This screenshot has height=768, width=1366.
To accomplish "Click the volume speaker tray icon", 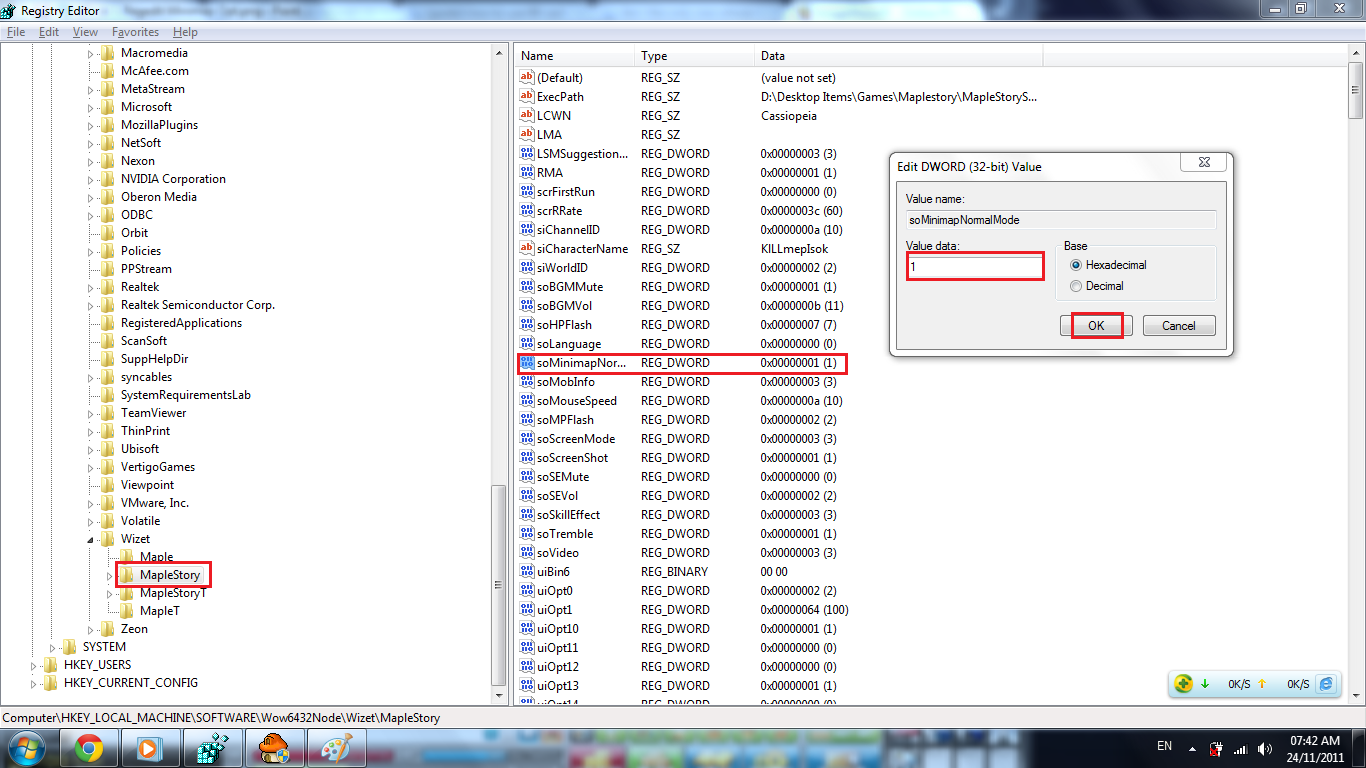I will (1265, 748).
